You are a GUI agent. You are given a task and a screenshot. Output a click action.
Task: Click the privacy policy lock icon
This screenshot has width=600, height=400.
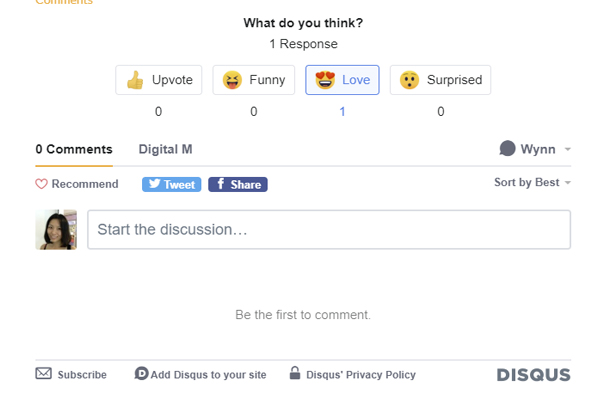pos(295,374)
